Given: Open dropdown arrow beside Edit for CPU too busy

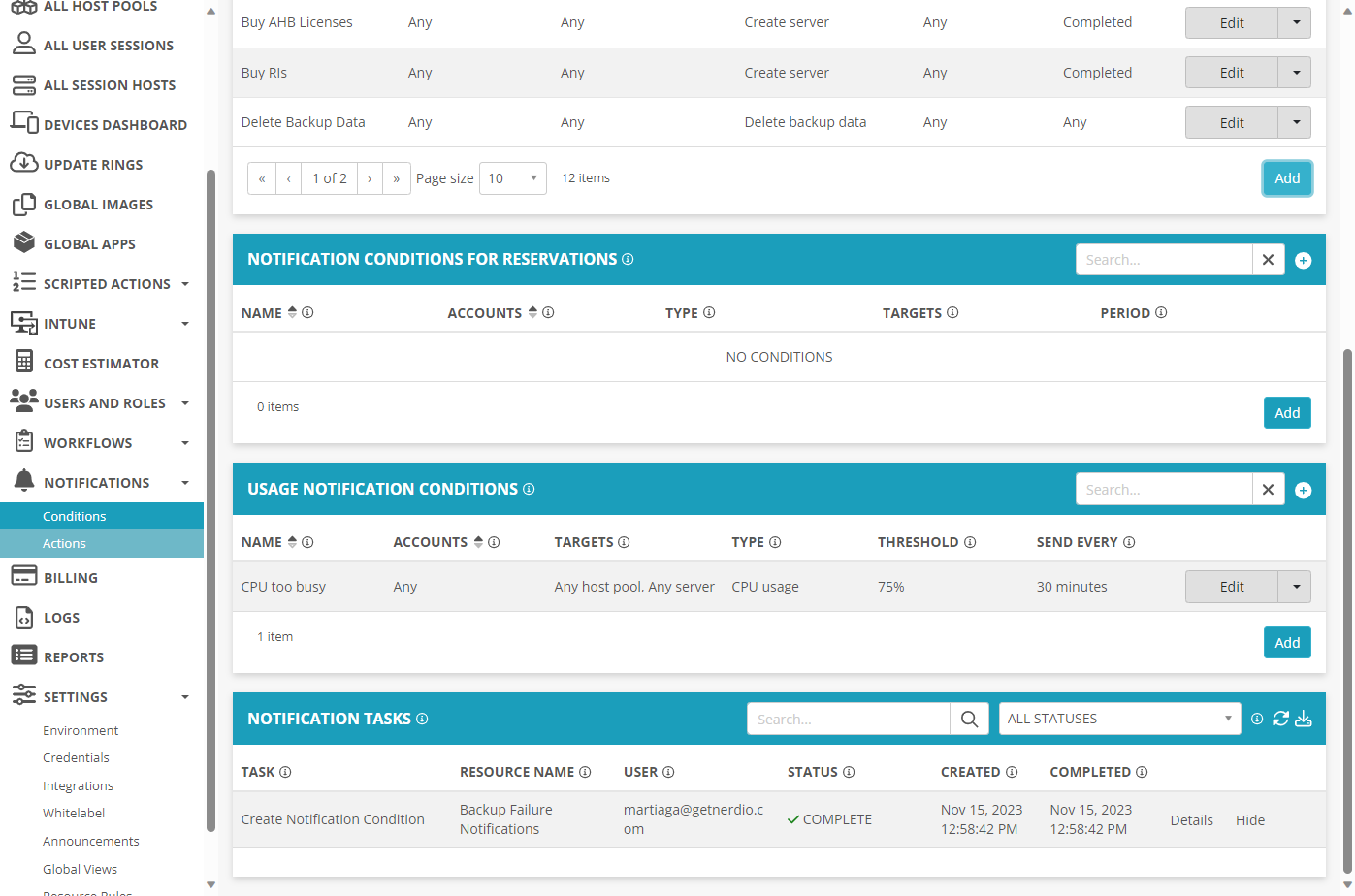Looking at the screenshot, I should tap(1296, 587).
